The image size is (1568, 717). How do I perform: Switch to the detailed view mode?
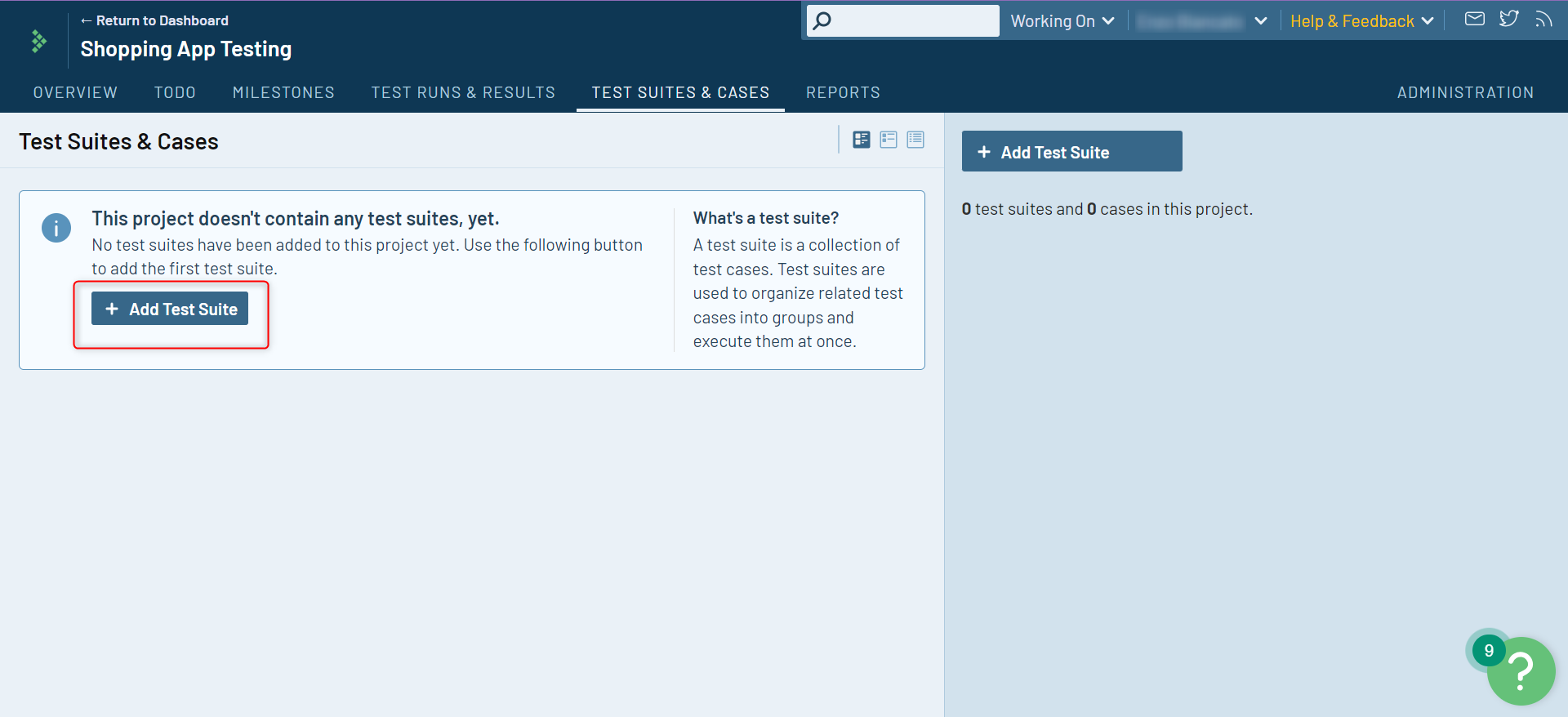pos(861,140)
